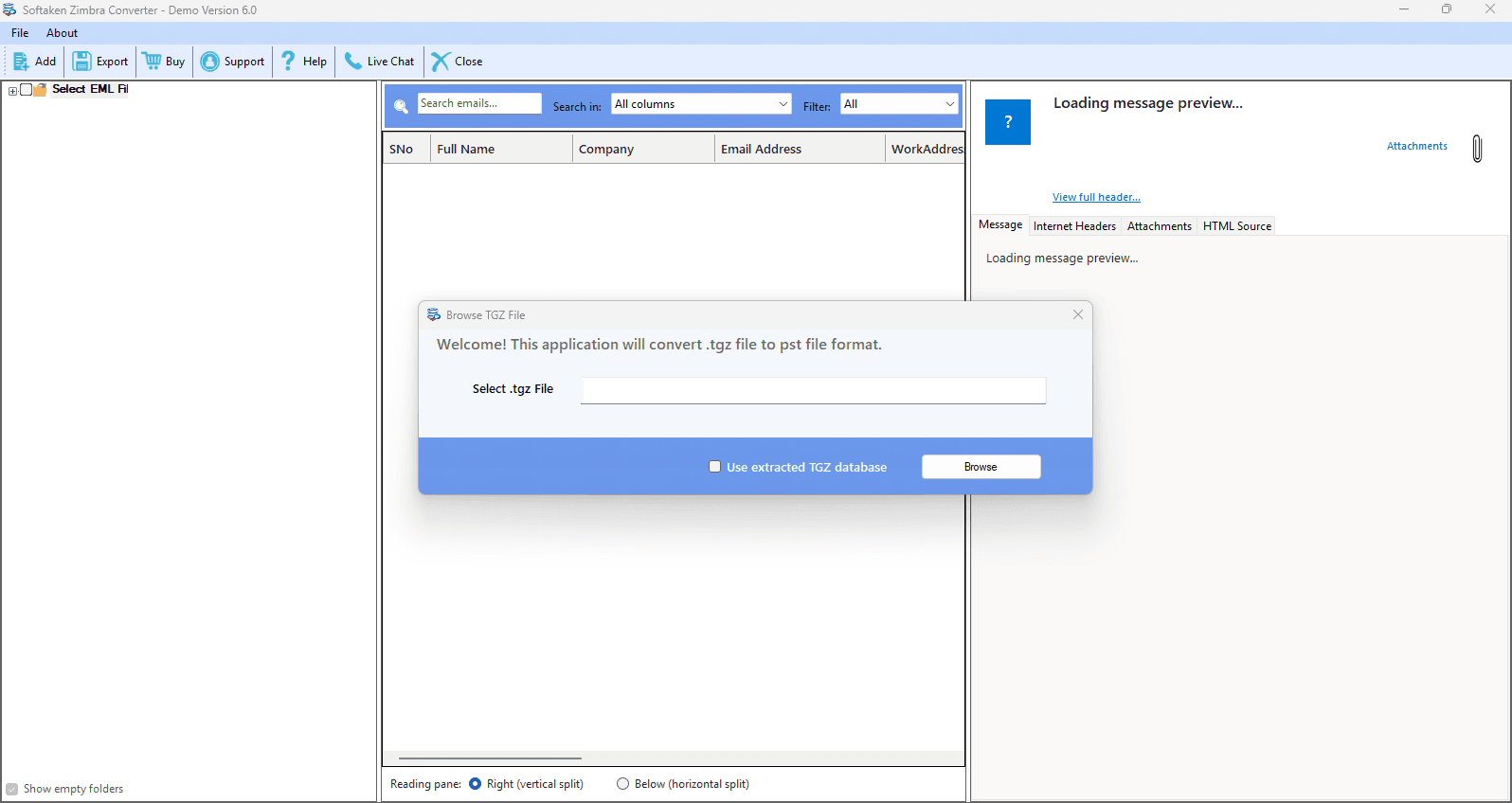
Task: Switch to the Internet Headers tab
Action: point(1074,226)
